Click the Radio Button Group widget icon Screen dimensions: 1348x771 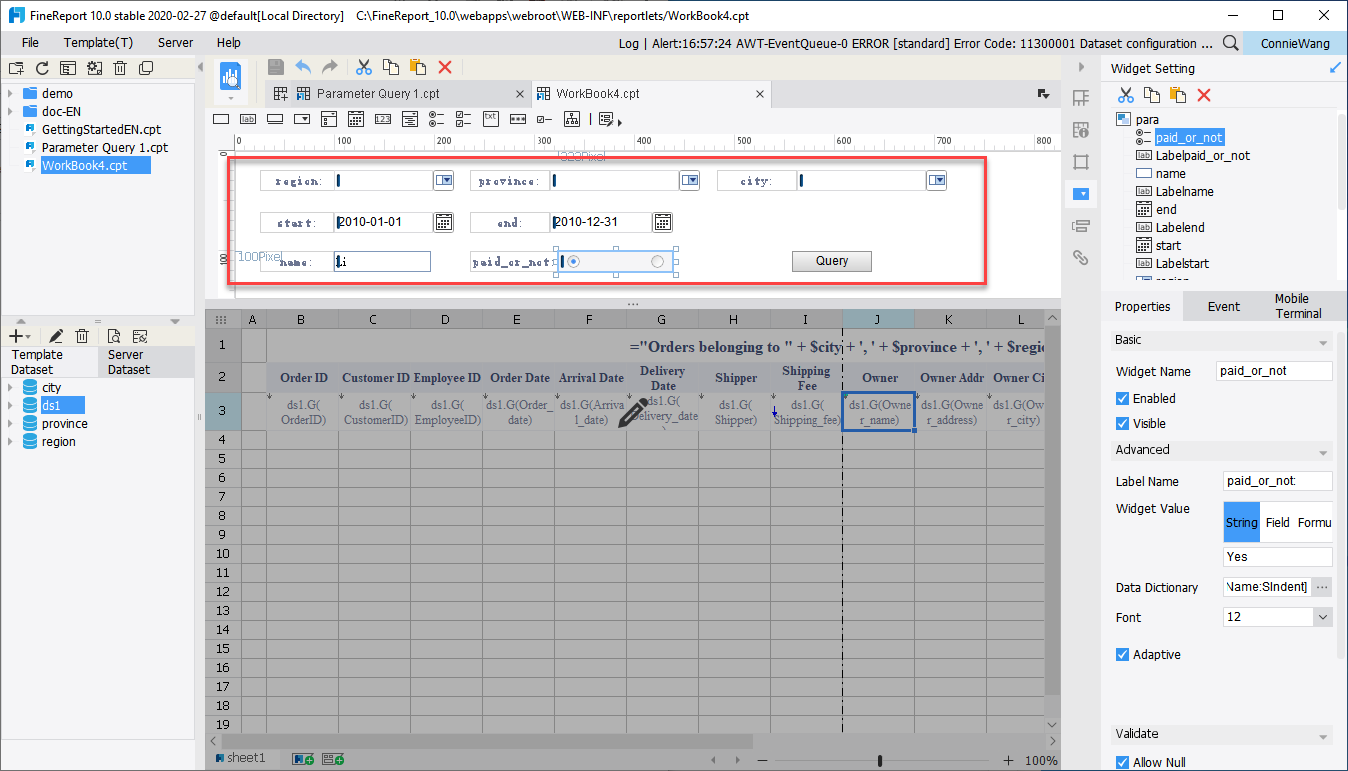(x=436, y=118)
